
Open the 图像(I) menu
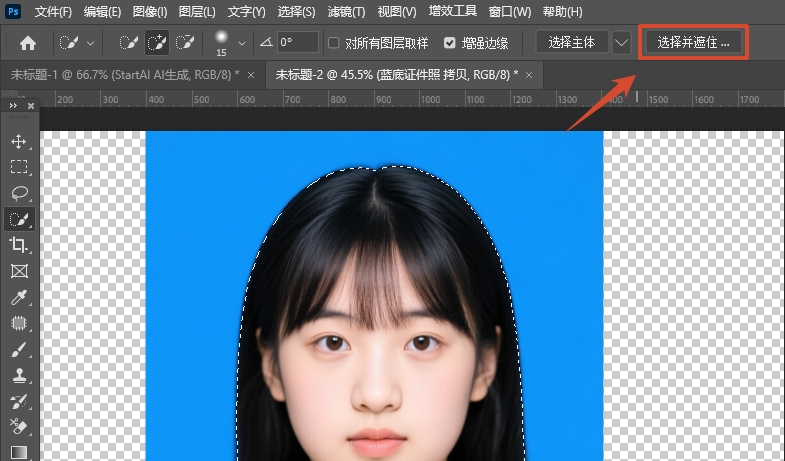click(x=150, y=12)
